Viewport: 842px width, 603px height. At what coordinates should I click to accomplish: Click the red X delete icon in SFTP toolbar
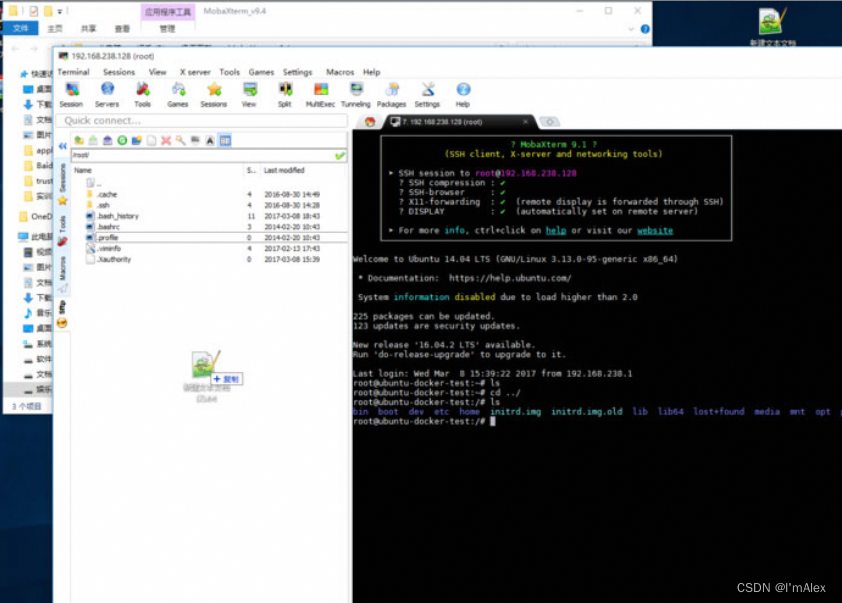166,141
